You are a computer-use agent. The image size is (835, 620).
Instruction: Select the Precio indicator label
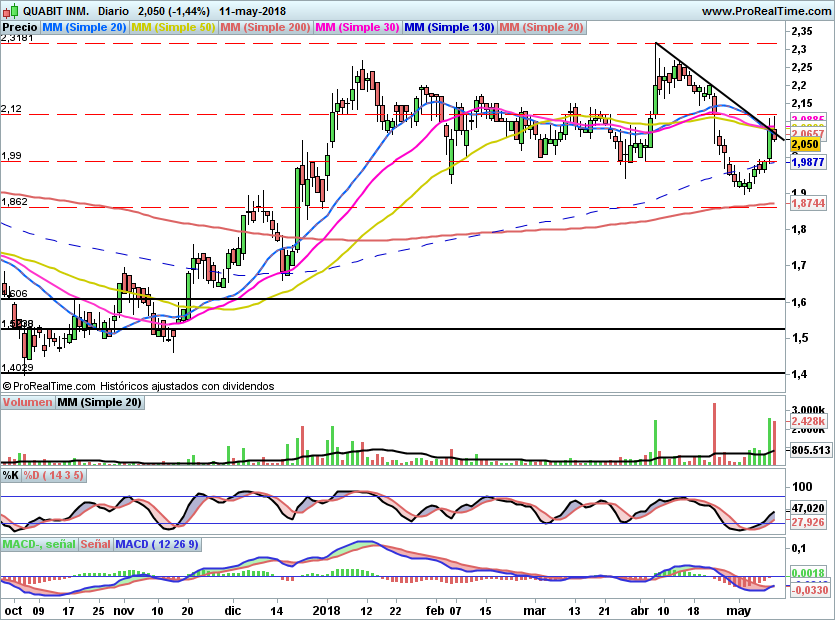[x=20, y=27]
